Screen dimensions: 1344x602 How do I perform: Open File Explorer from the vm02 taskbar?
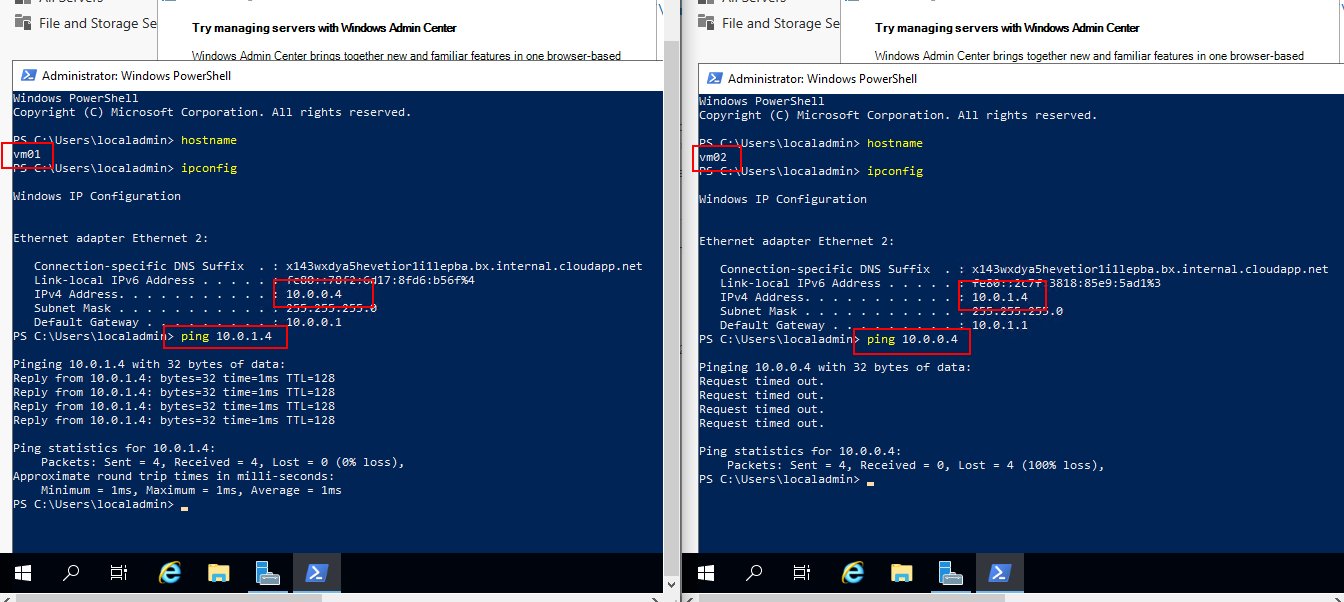tap(902, 573)
